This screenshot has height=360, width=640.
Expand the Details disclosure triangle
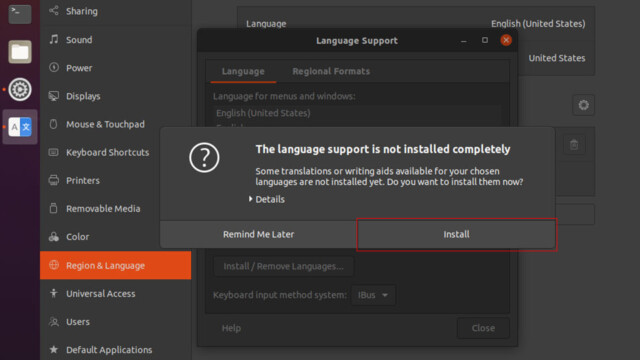tap(250, 199)
